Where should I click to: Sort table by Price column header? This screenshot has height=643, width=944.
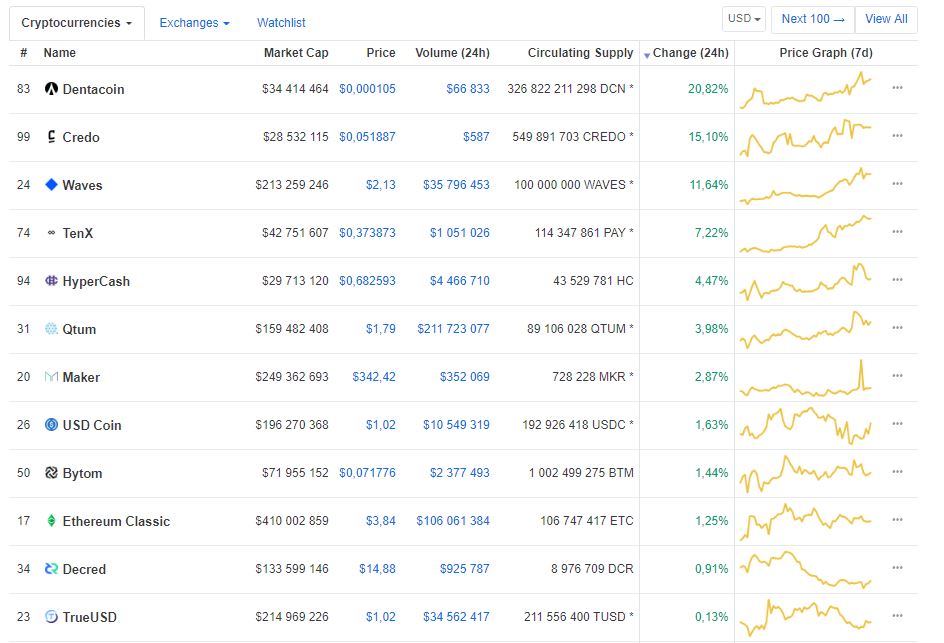point(381,53)
